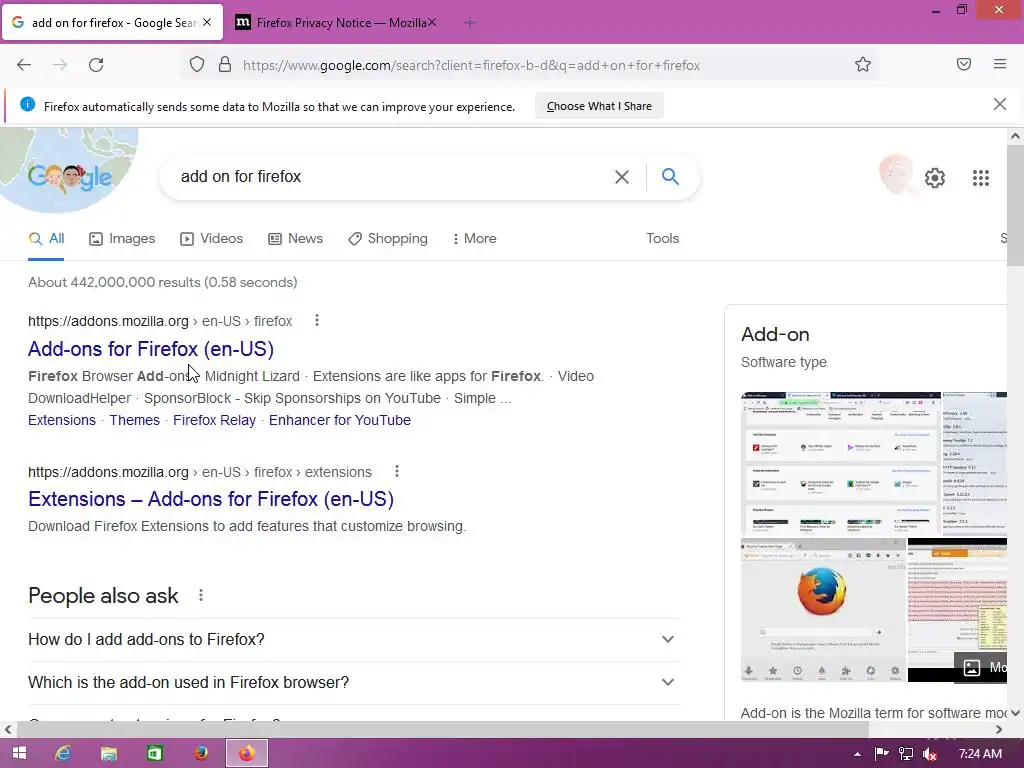Open the tracking protection shield icon
This screenshot has height=768, width=1024.
(x=197, y=65)
